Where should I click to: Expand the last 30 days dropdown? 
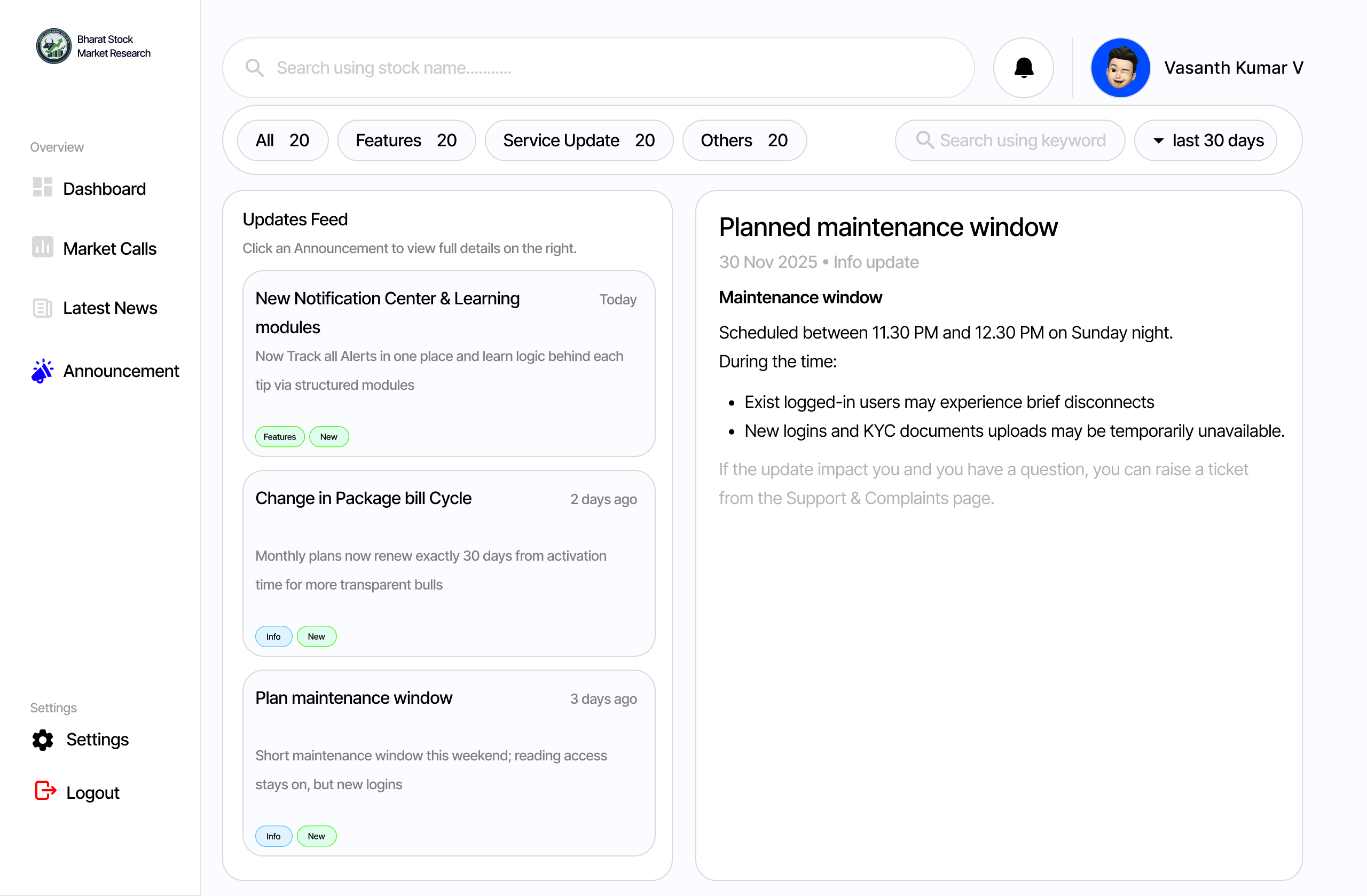pos(1205,141)
